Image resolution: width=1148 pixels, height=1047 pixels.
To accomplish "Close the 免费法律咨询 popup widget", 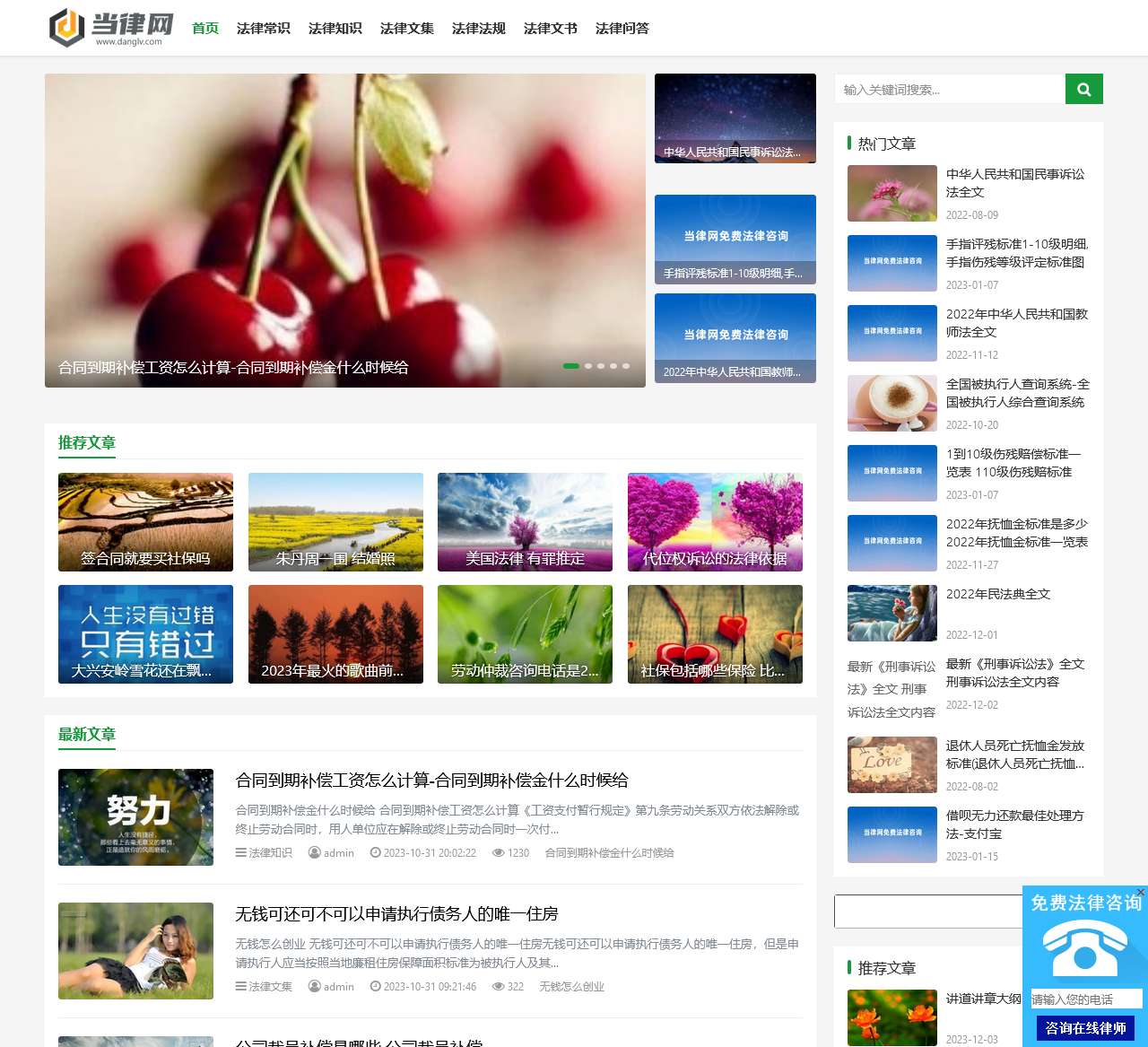I will pos(1141,892).
